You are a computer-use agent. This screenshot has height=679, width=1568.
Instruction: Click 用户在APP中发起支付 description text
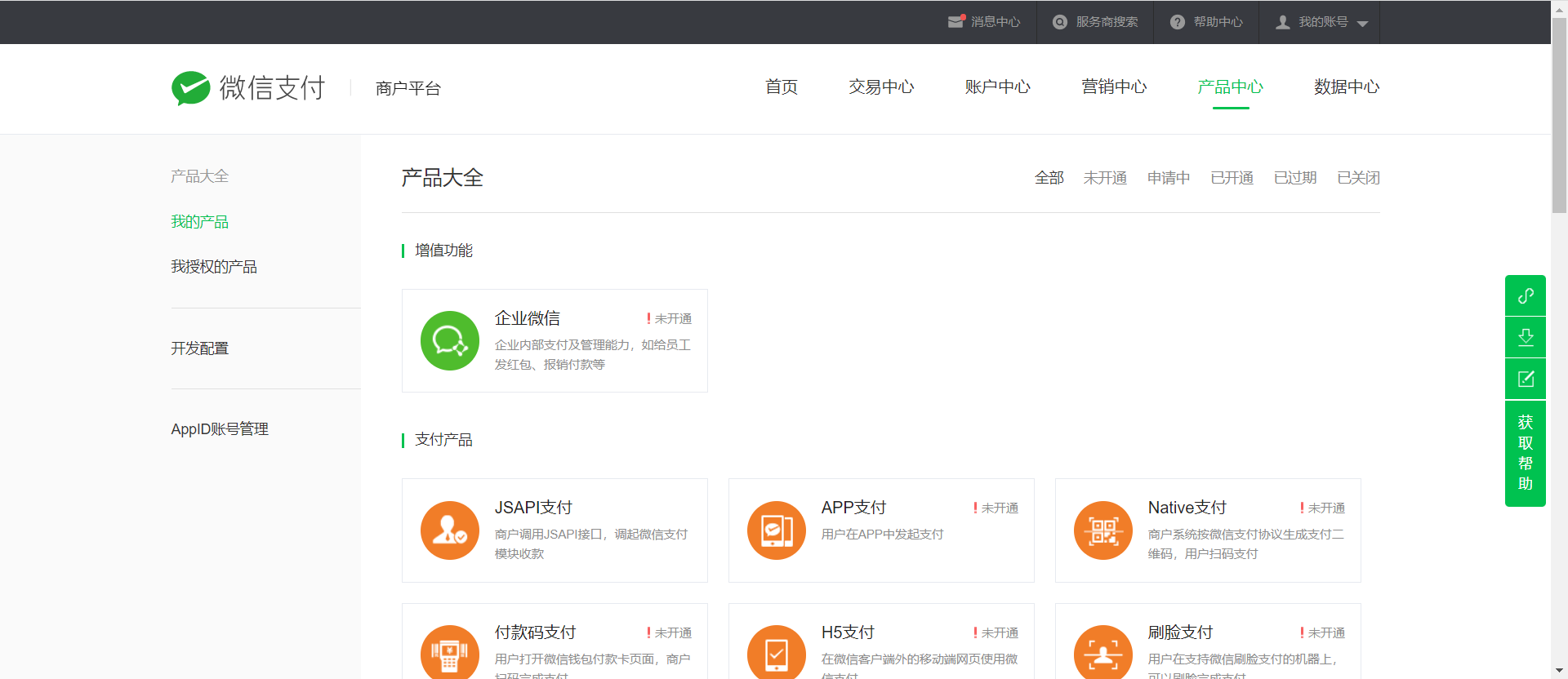click(882, 535)
